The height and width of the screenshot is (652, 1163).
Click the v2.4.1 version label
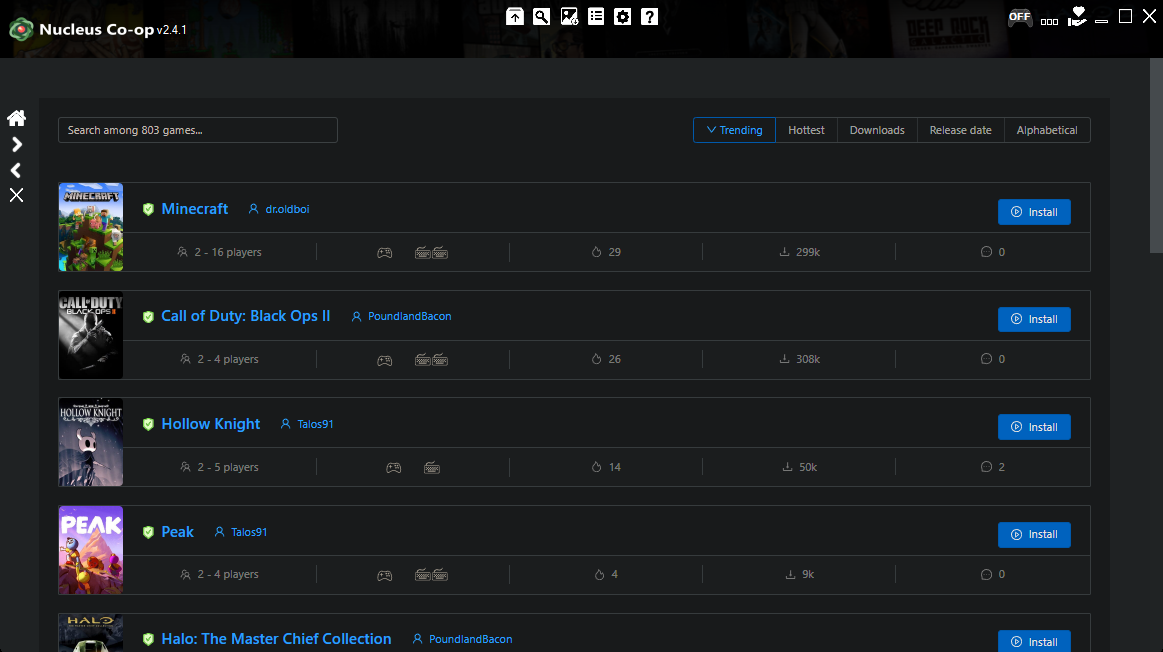point(171,30)
